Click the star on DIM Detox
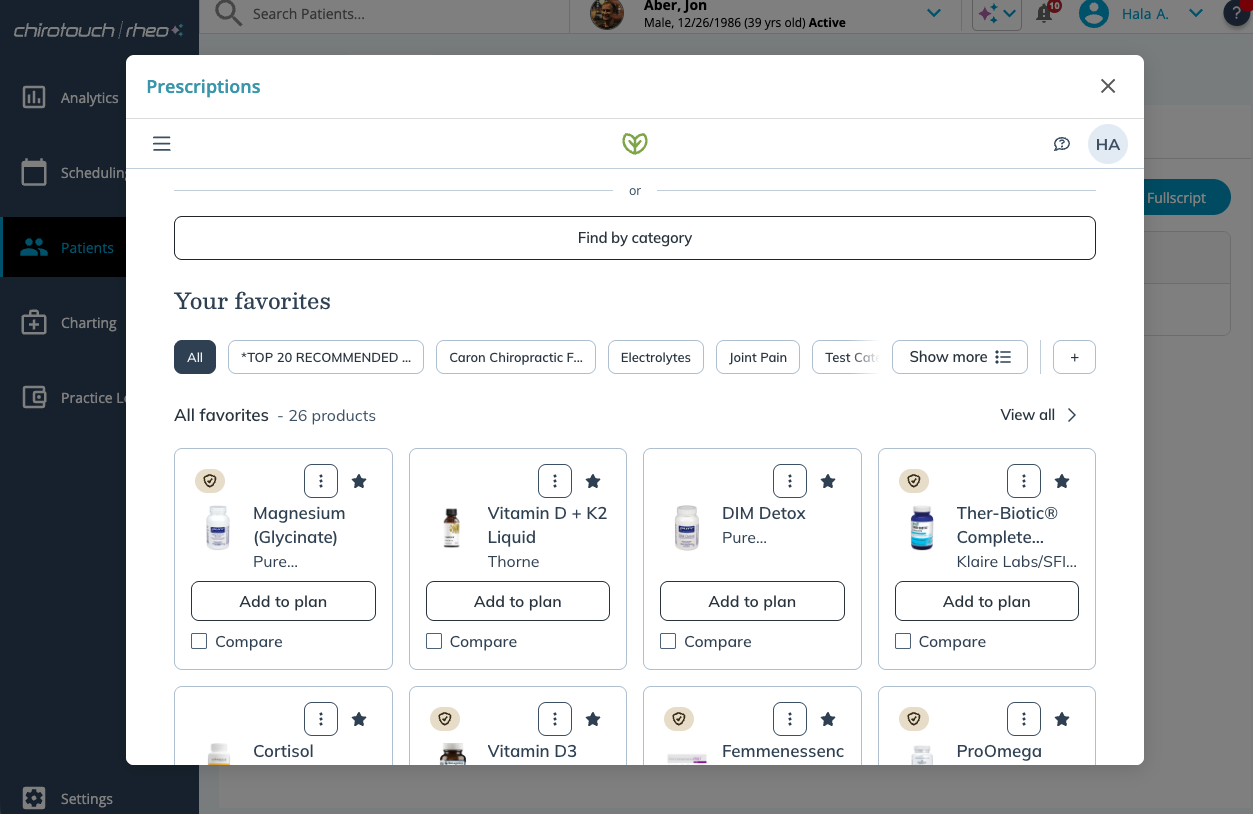The width and height of the screenshot is (1253, 814). pyautogui.click(x=828, y=481)
